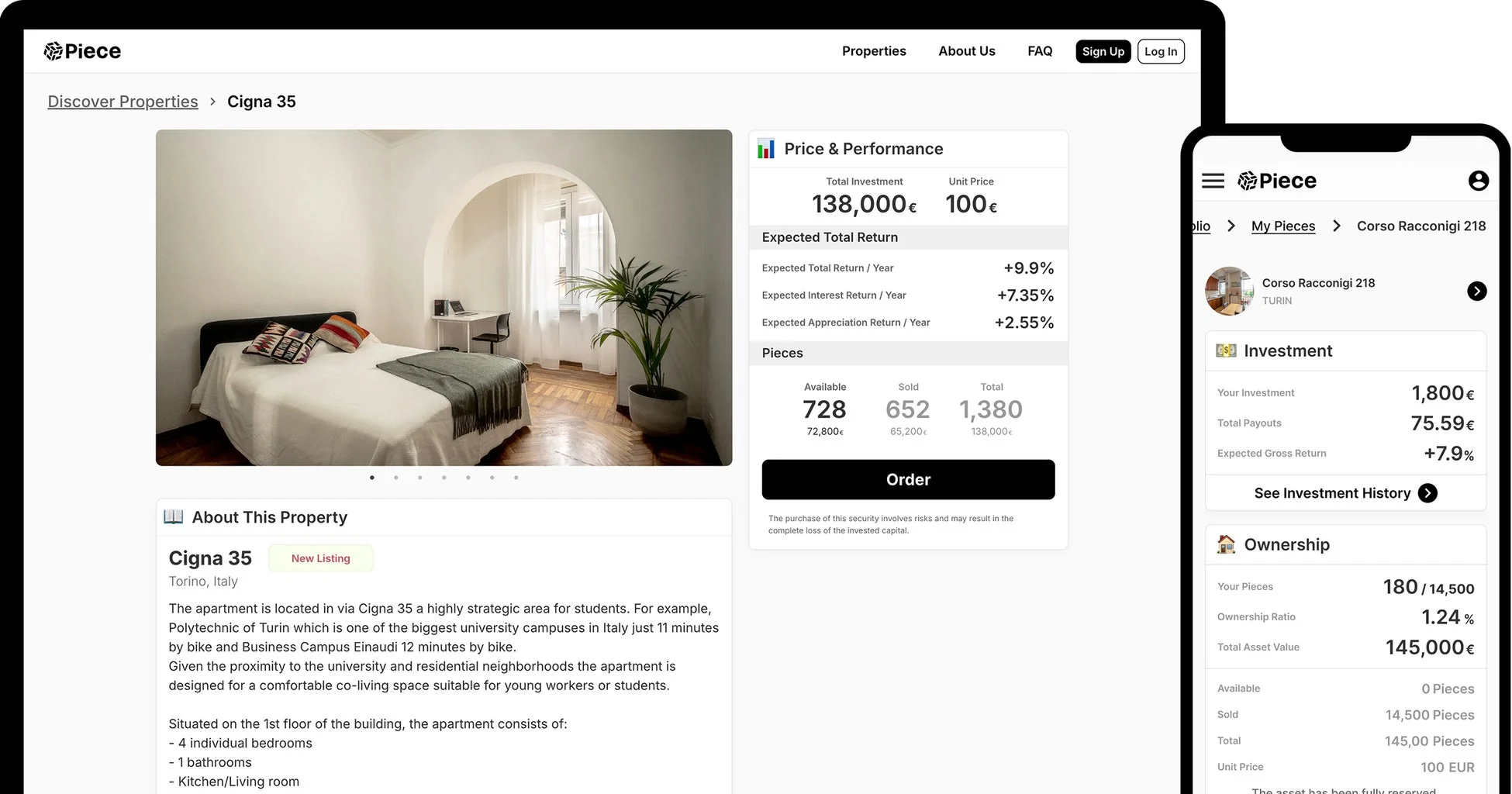Open the mobile hamburger menu

pyautogui.click(x=1213, y=181)
